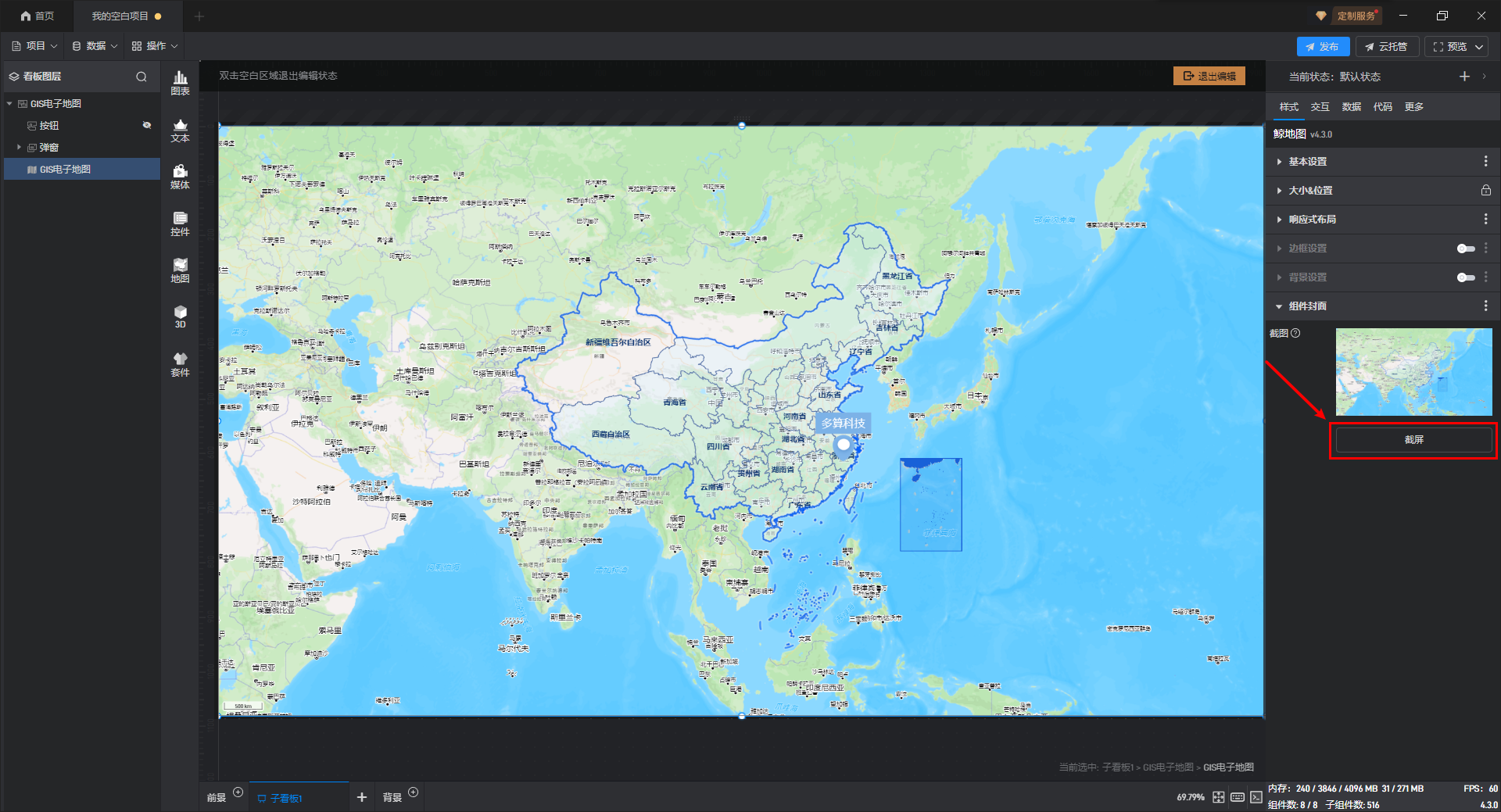Viewport: 1501px width, 812px height.
Task: Expand the 基本设置 section
Action: coord(1279,162)
